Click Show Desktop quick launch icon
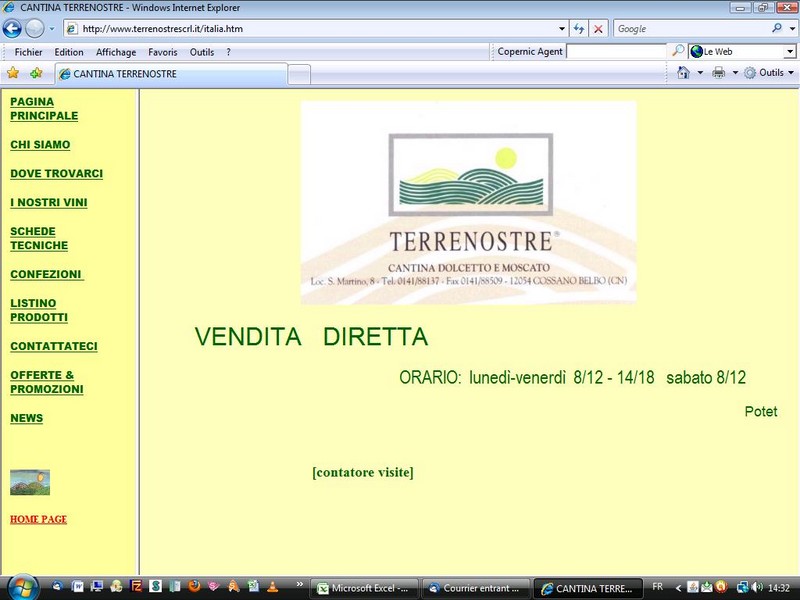 [96, 587]
